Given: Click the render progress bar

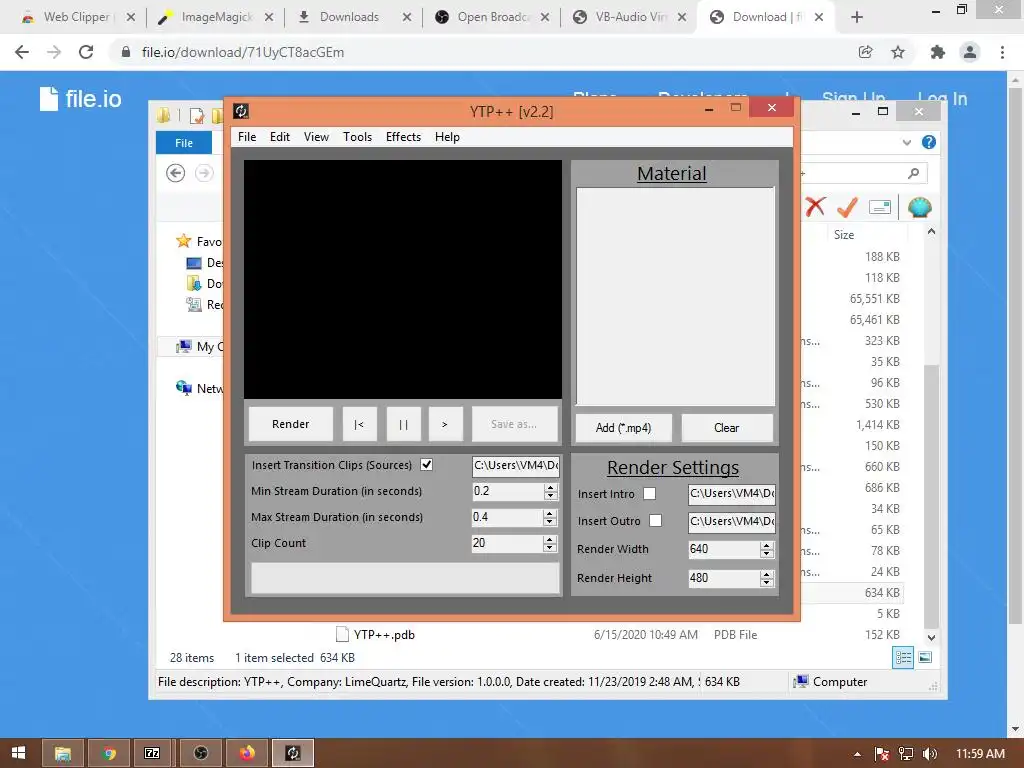Looking at the screenshot, I should click(x=405, y=578).
